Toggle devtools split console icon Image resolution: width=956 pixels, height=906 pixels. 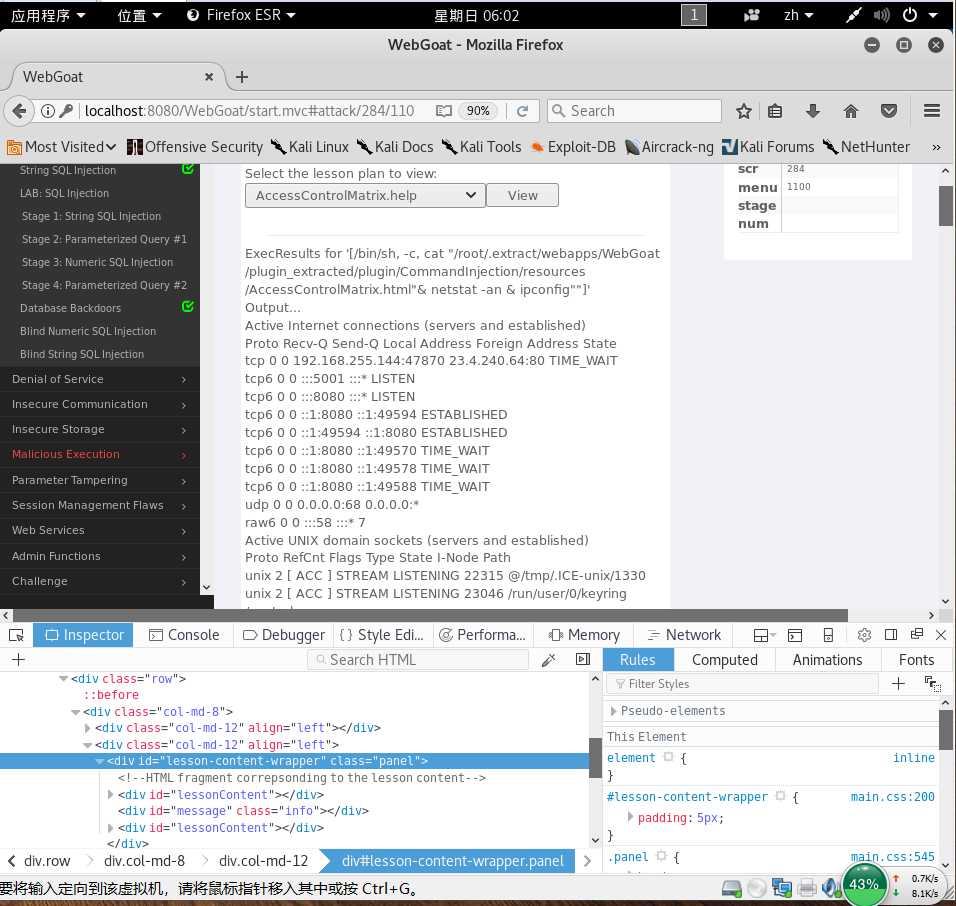pyautogui.click(x=795, y=635)
